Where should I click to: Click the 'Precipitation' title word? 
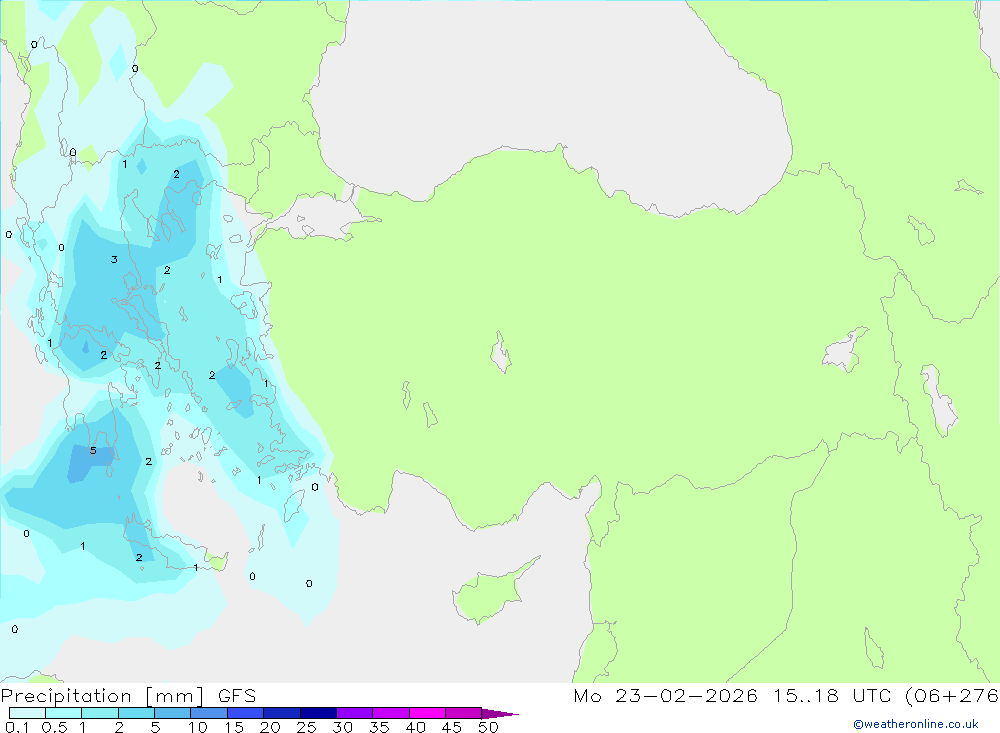click(x=66, y=696)
